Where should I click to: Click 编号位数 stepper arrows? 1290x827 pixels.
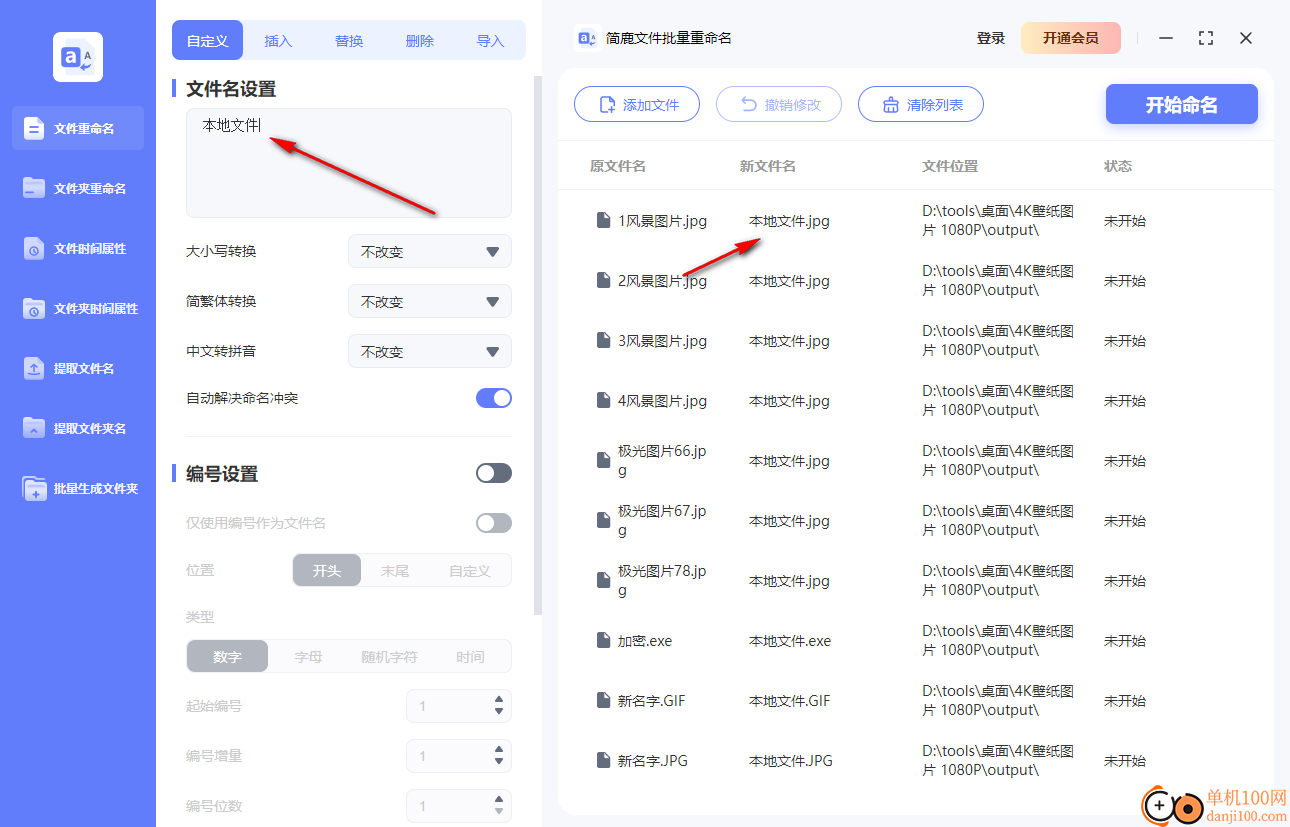tap(499, 806)
